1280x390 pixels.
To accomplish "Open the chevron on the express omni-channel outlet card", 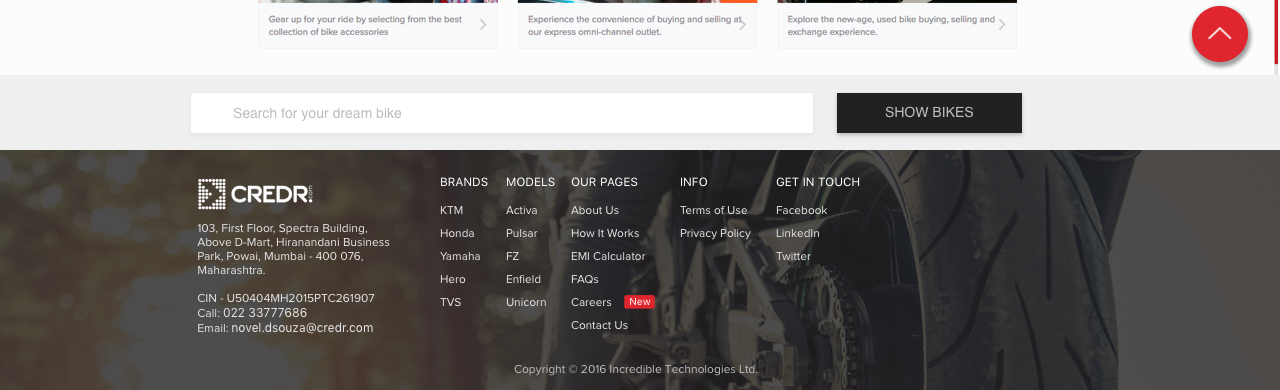I will (x=742, y=25).
